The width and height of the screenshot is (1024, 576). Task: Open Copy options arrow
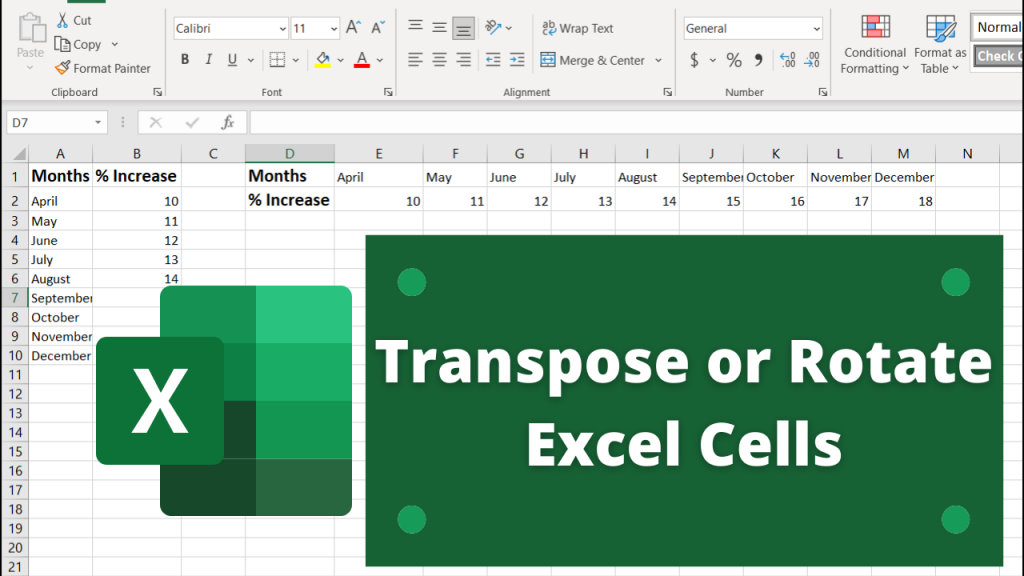tap(115, 44)
